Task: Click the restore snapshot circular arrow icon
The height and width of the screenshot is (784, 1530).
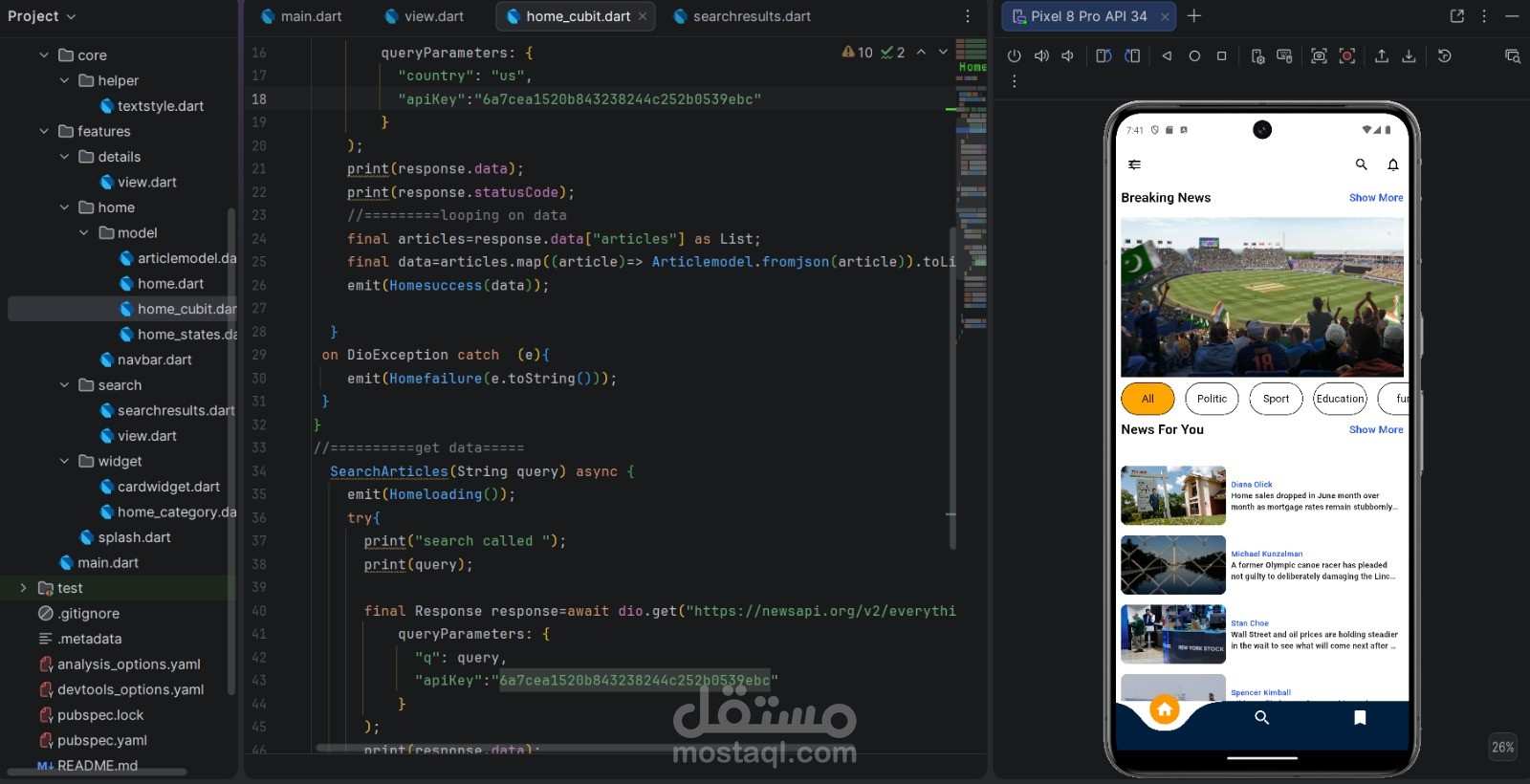Action: 1445,56
